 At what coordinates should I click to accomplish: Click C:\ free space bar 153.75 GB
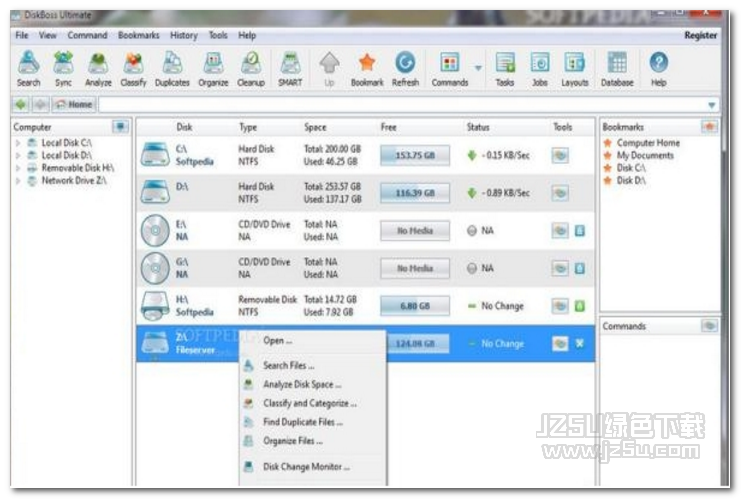pos(415,155)
